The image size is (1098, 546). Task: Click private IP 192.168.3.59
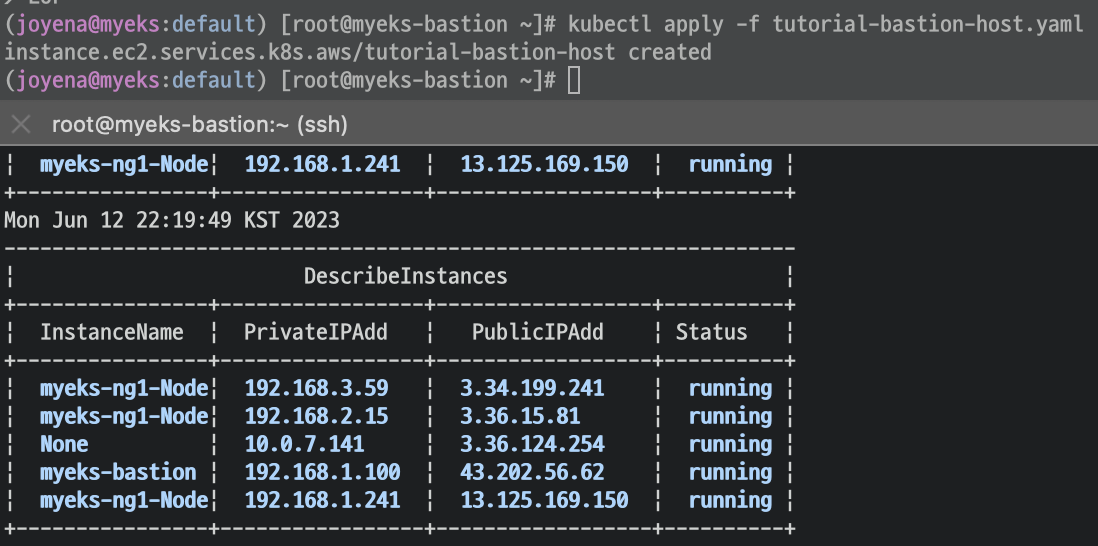click(316, 388)
